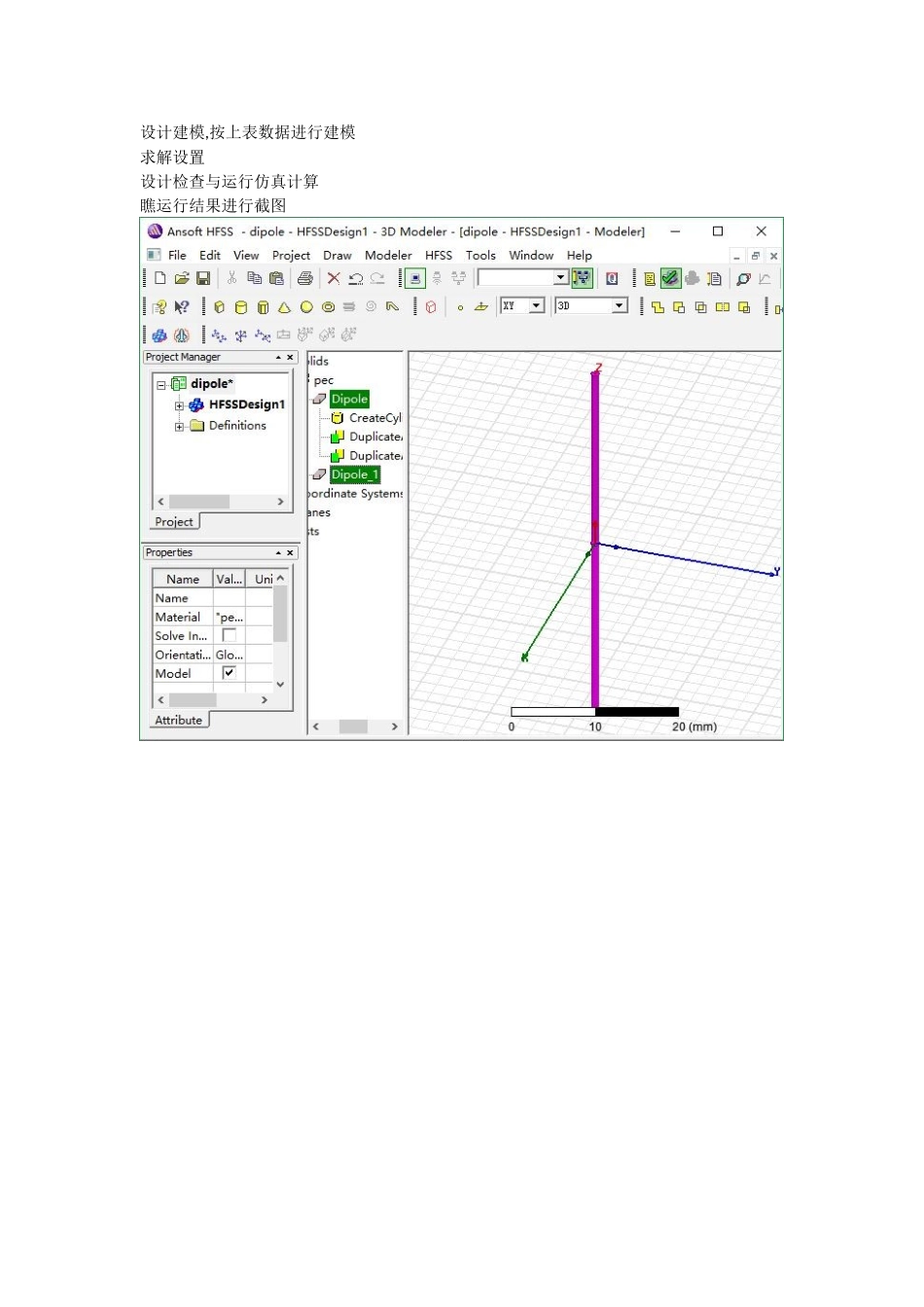Click the Intersect boolean icon
This screenshot has height=1307, width=924.
[700, 307]
